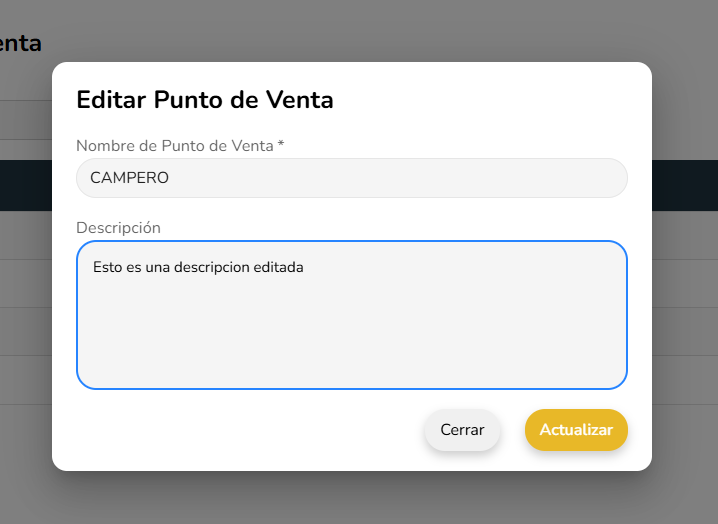
Task: Place cursor on the word "editada"
Action: pos(279,267)
